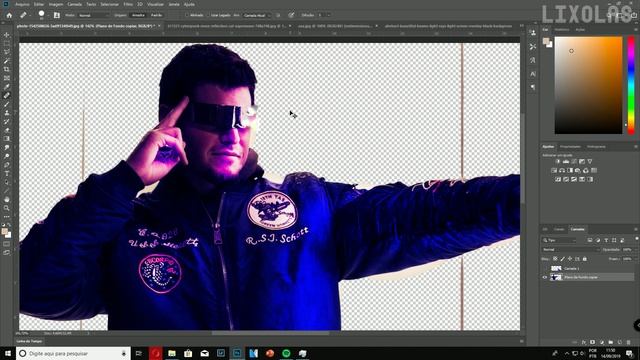Select the Zoom tool
Screen dimensions: 640x360
click(7, 208)
